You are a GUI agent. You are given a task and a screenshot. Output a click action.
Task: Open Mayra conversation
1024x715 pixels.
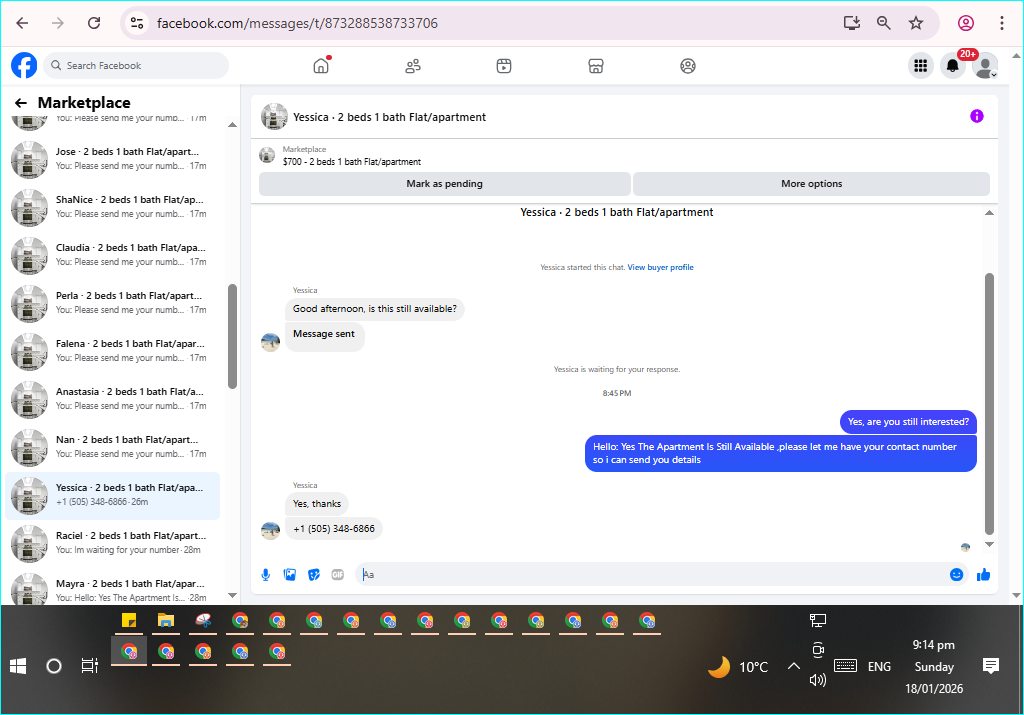pyautogui.click(x=112, y=588)
